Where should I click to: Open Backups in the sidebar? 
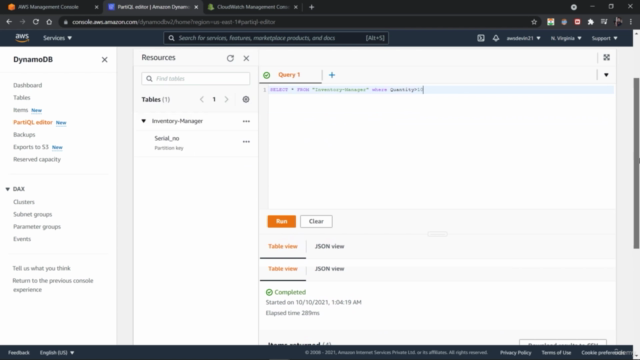(24, 134)
